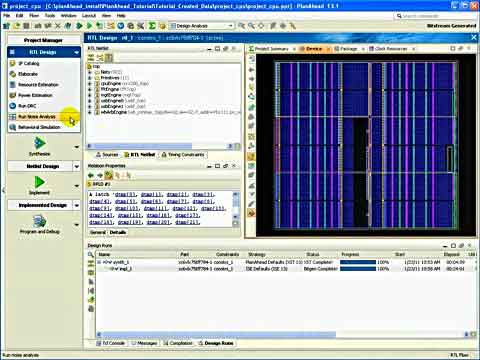Launch Power Estimation from the sidebar

tap(35, 95)
